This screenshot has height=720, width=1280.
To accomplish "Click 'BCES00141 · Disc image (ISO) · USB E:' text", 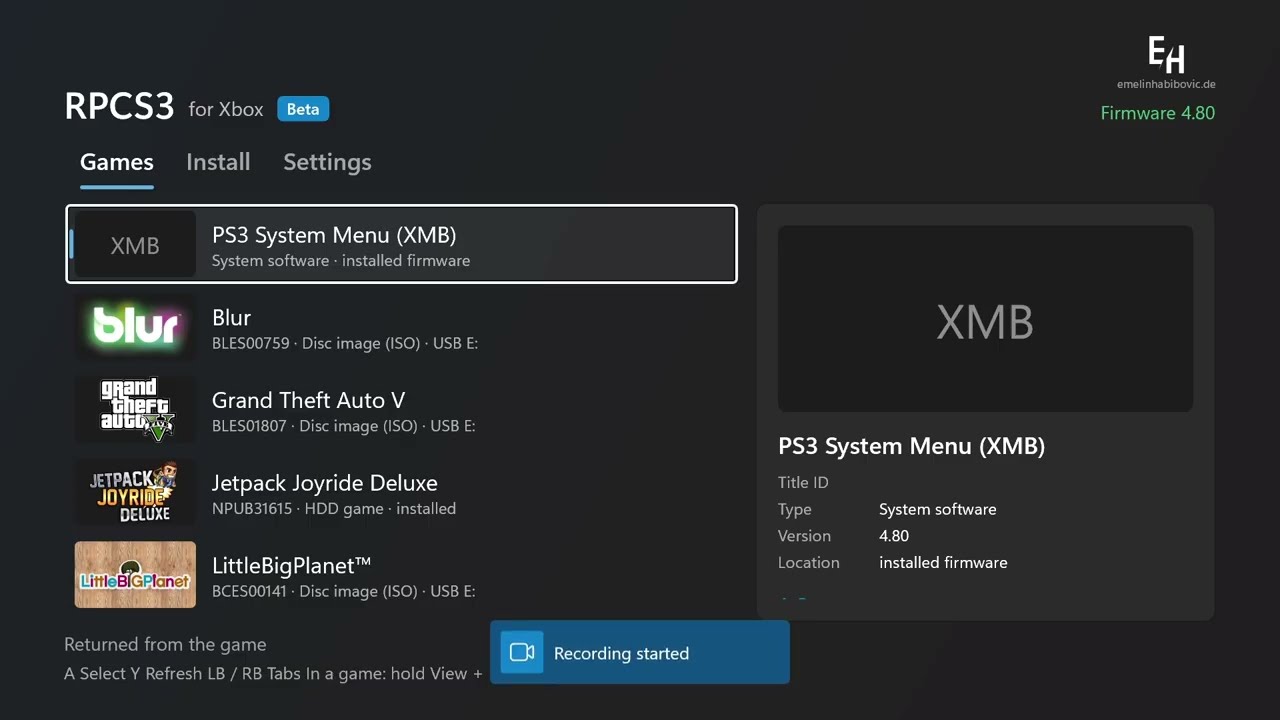I will (x=343, y=591).
